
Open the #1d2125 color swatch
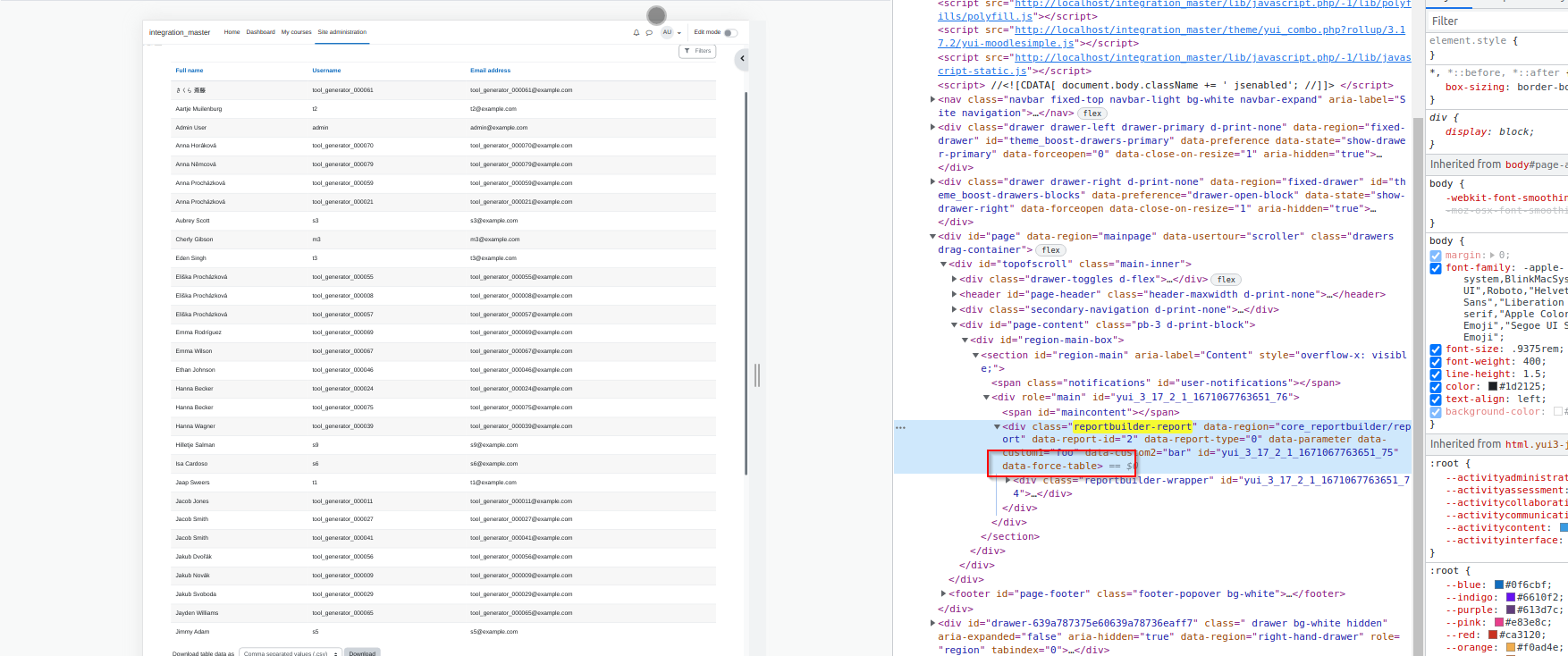click(1493, 387)
